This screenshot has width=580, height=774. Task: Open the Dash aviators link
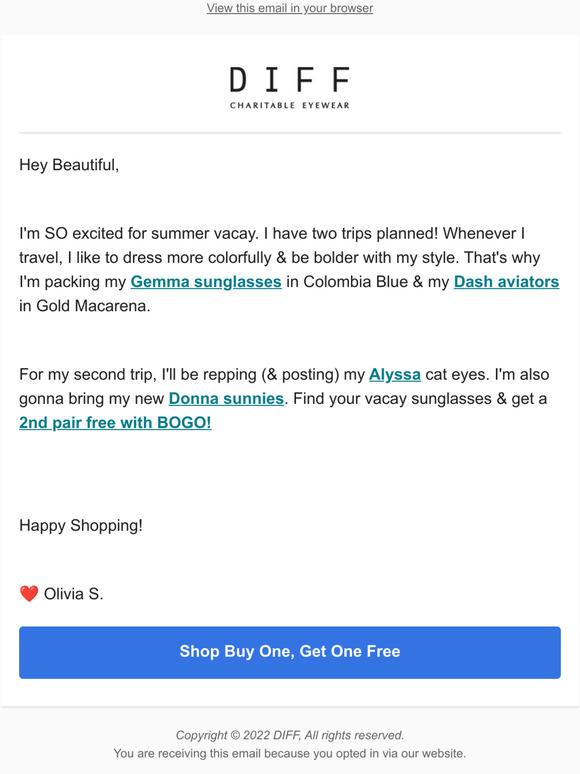click(506, 281)
